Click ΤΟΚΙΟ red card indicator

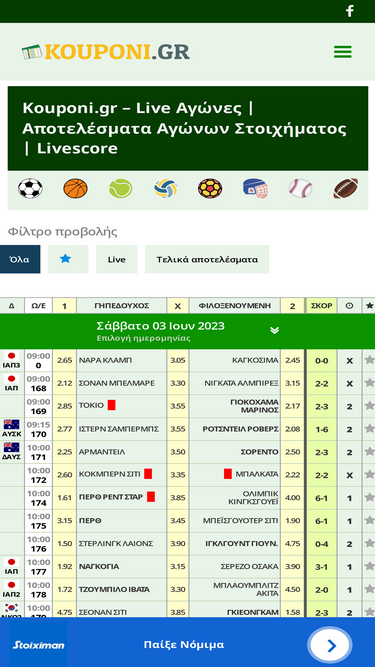pyautogui.click(x=111, y=405)
